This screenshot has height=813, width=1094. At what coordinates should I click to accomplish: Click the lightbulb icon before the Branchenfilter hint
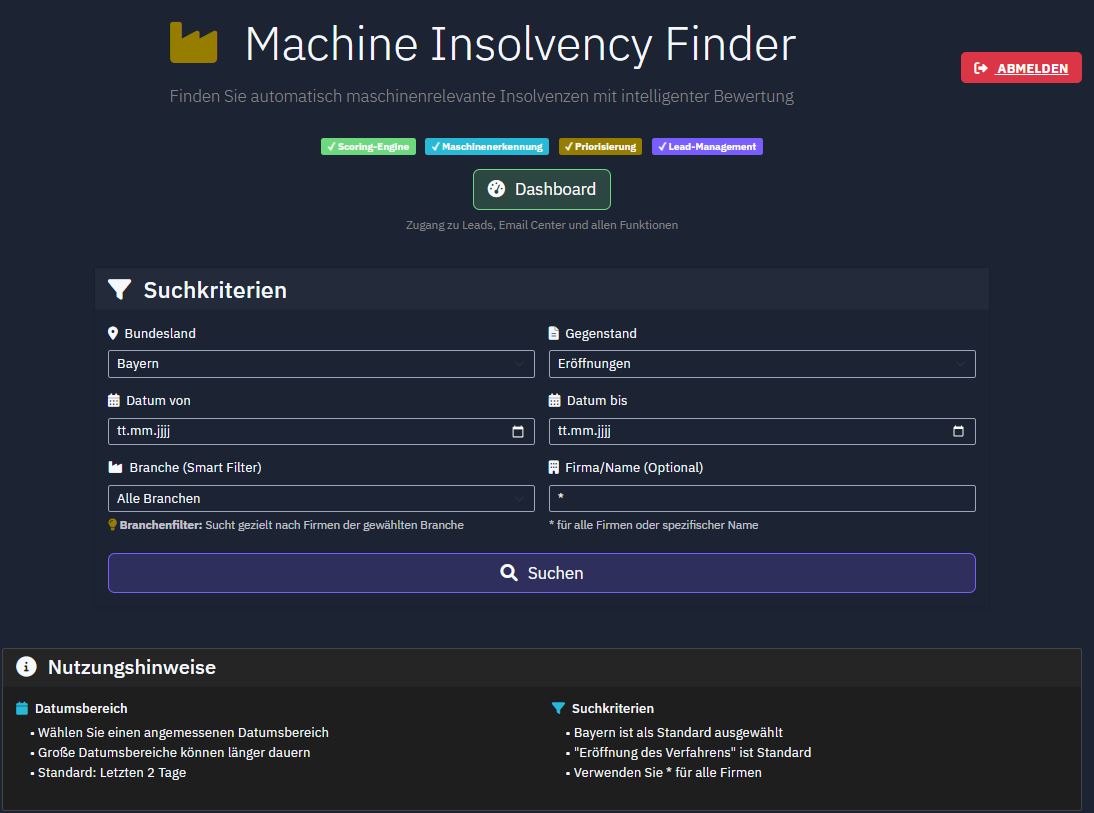click(111, 524)
